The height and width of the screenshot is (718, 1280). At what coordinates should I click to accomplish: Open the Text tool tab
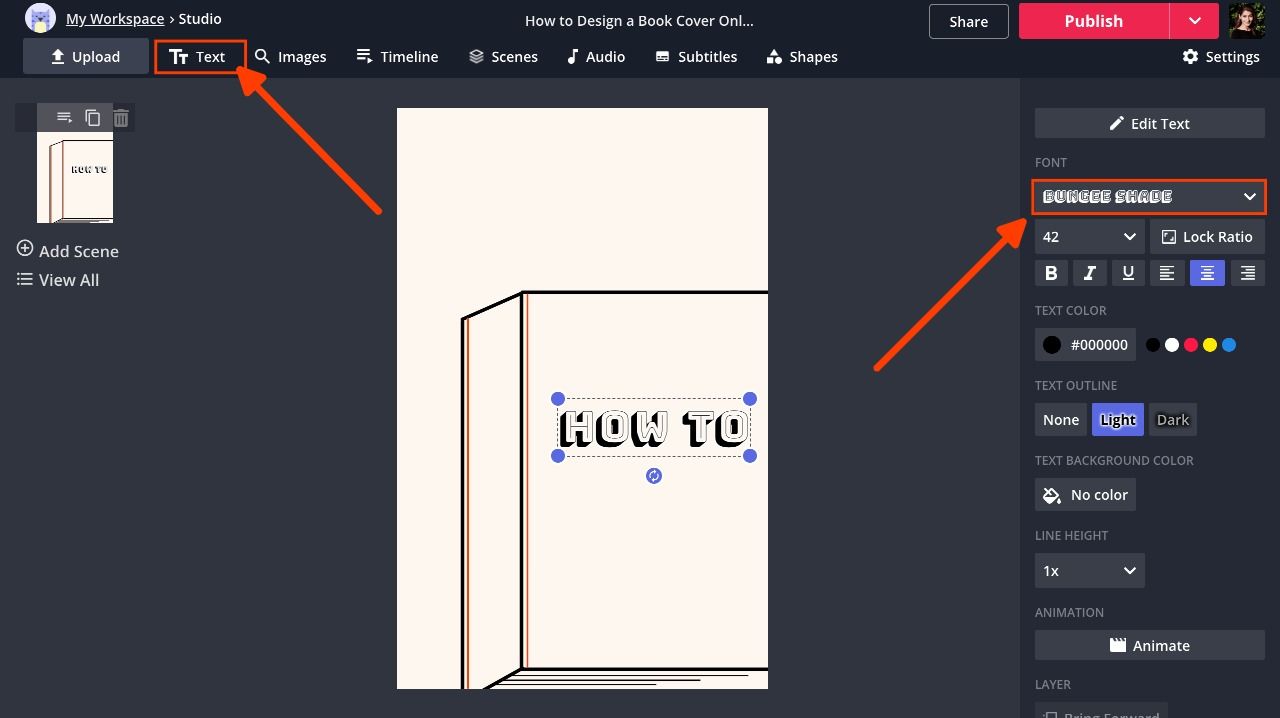pyautogui.click(x=198, y=57)
